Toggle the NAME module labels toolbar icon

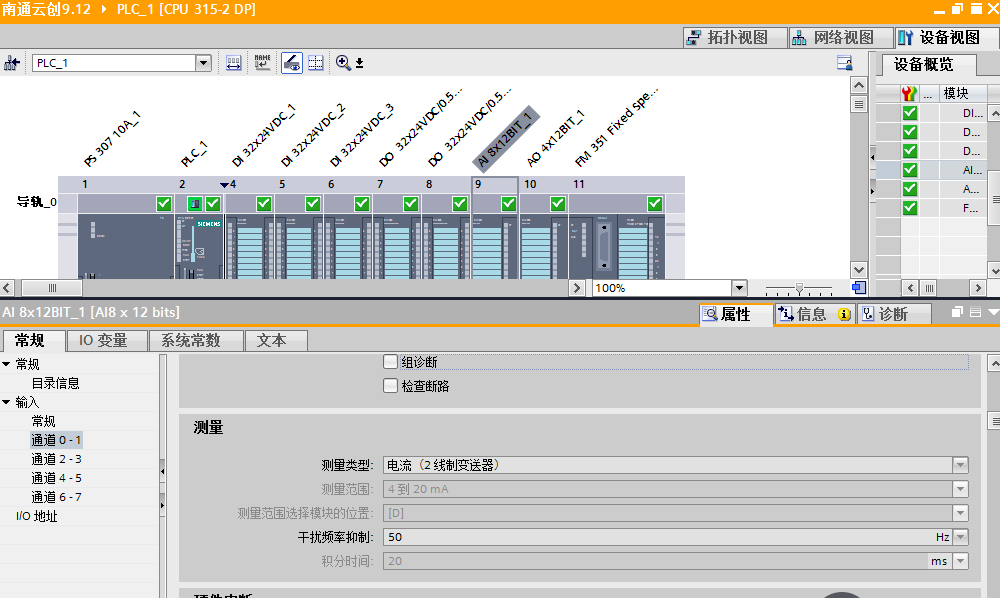(262, 63)
